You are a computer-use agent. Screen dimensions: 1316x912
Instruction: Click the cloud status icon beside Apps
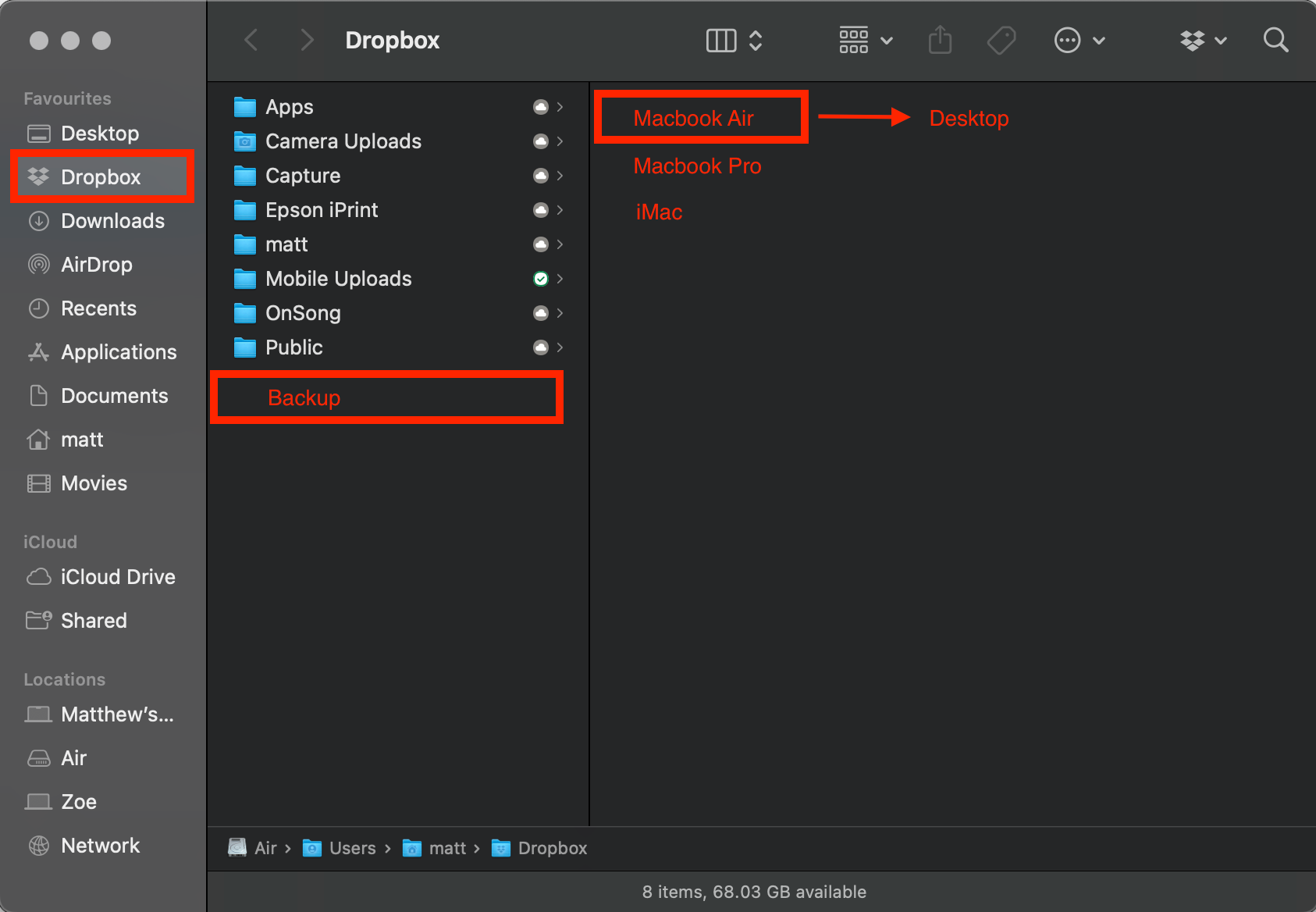coord(540,107)
